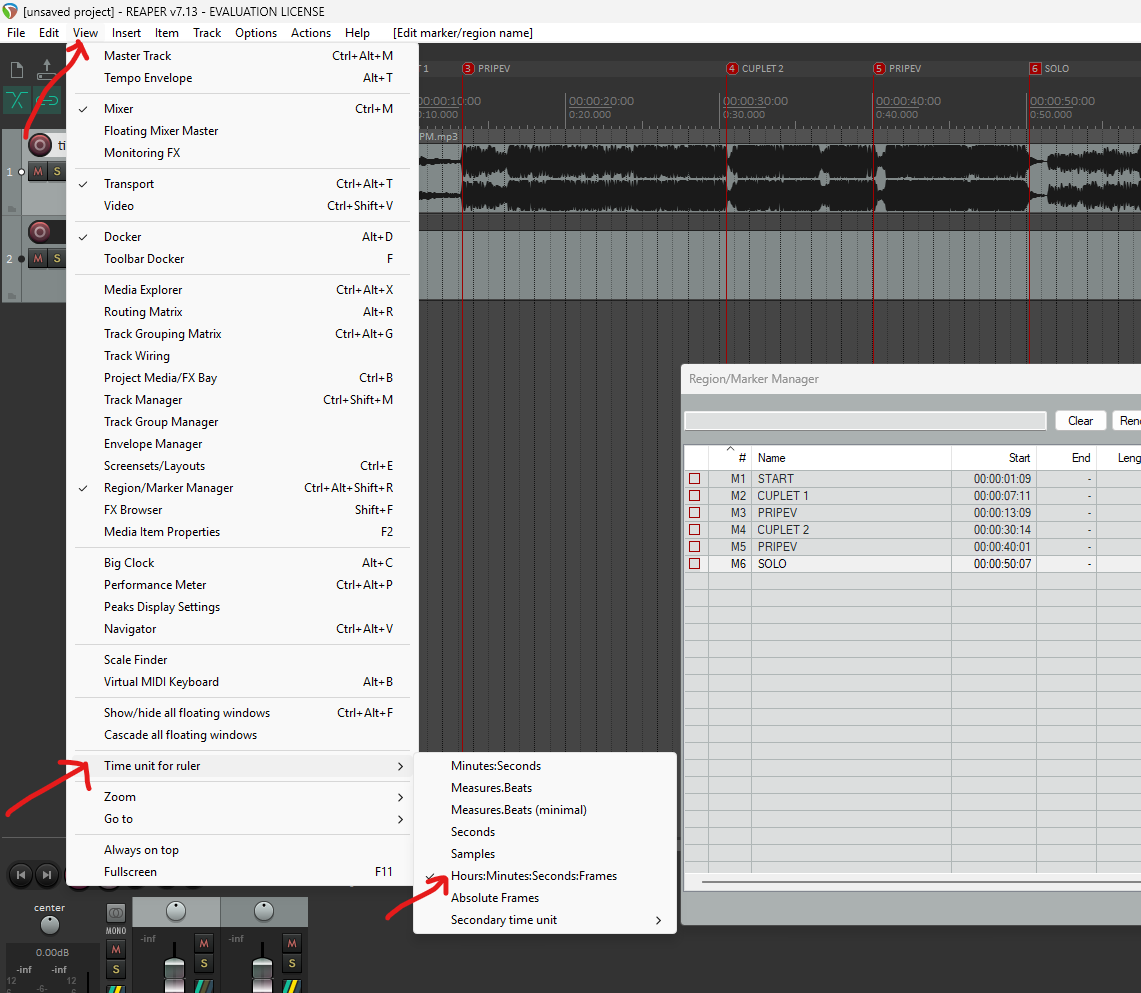
Task: Mute master track in mixer
Action: (x=116, y=949)
